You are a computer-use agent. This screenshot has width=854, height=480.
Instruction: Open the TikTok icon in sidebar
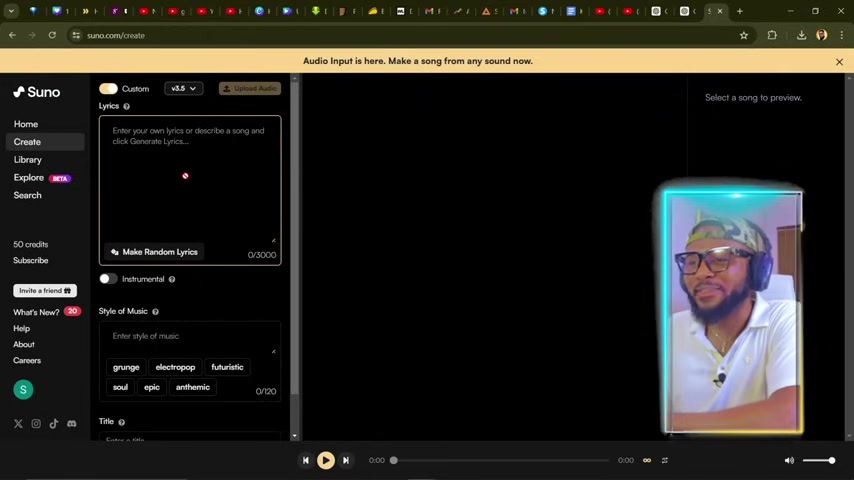tap(54, 423)
